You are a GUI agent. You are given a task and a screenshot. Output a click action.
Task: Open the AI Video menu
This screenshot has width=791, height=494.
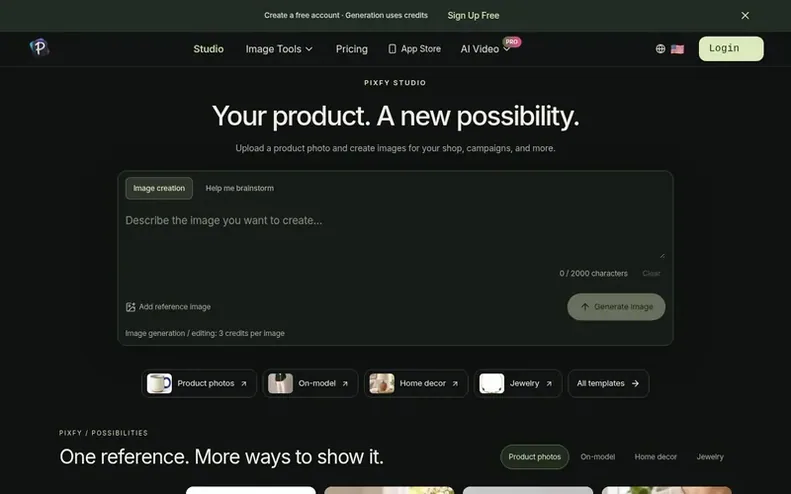coord(479,49)
